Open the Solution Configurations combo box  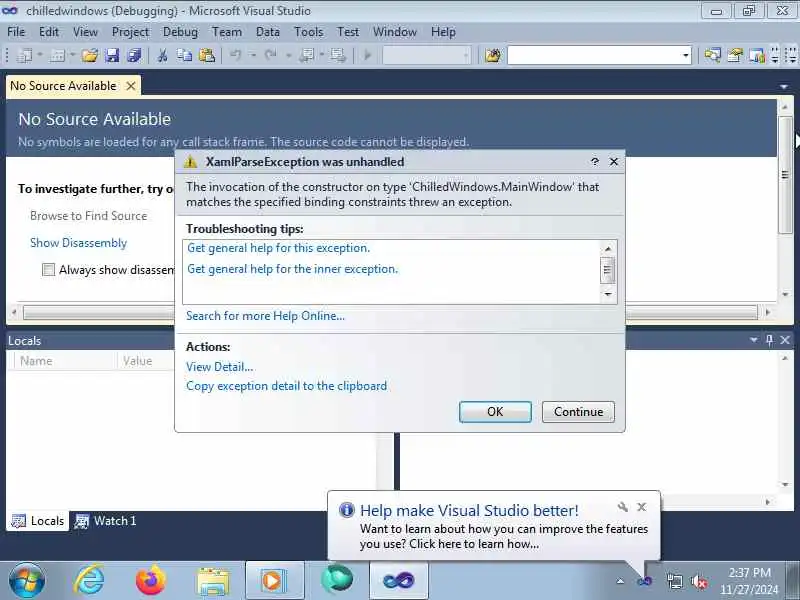tap(427, 55)
